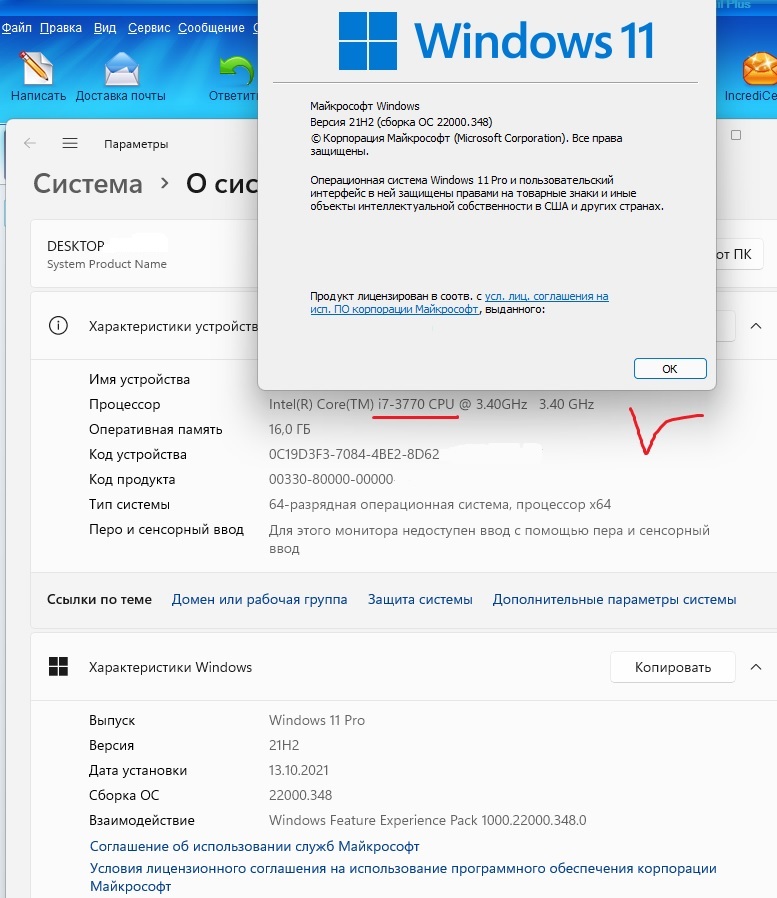Collapse the Характеристики устройства section

pyautogui.click(x=756, y=326)
